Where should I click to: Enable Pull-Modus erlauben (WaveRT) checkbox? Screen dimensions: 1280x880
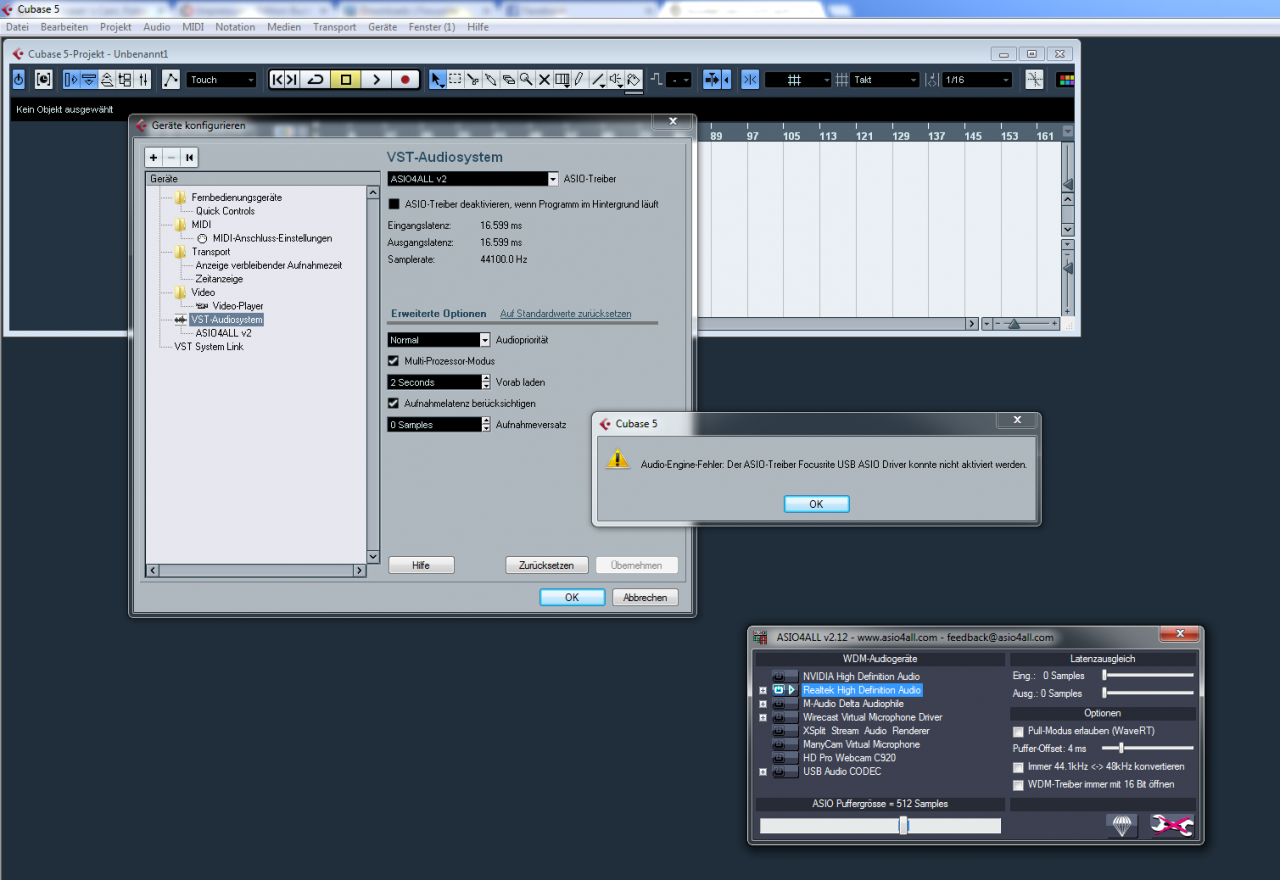click(1018, 731)
